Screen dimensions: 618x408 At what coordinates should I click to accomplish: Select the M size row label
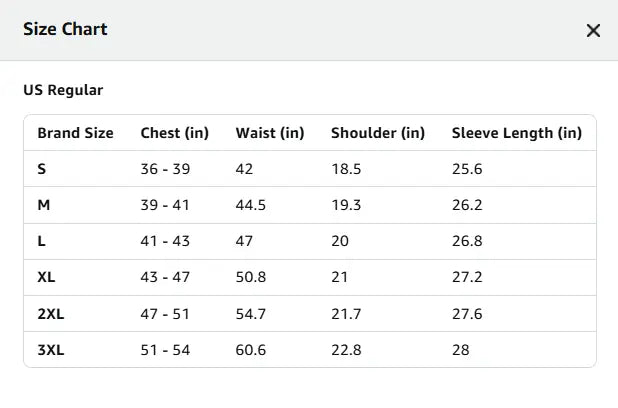[x=44, y=205]
